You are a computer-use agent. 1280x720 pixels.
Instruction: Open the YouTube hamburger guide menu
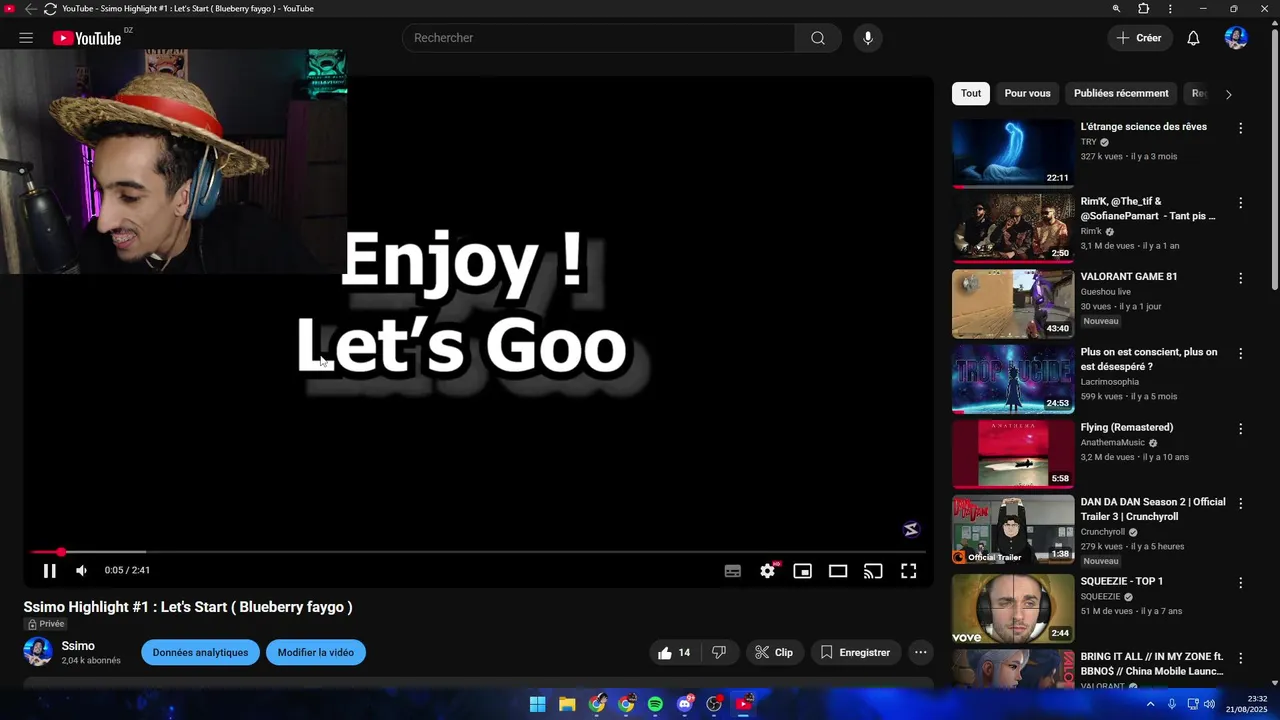[26, 38]
